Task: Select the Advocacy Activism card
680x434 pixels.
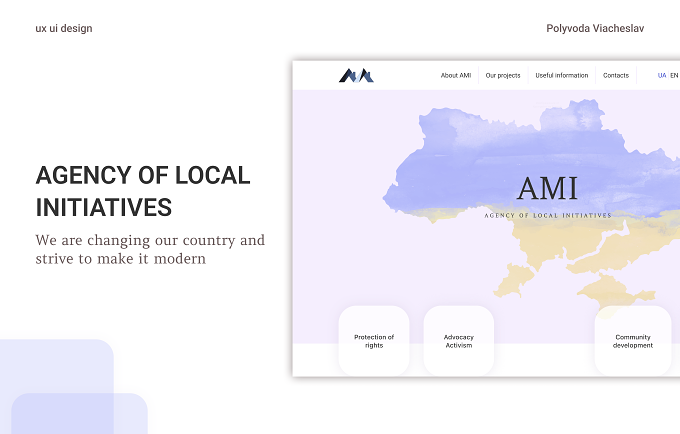Action: pos(459,341)
